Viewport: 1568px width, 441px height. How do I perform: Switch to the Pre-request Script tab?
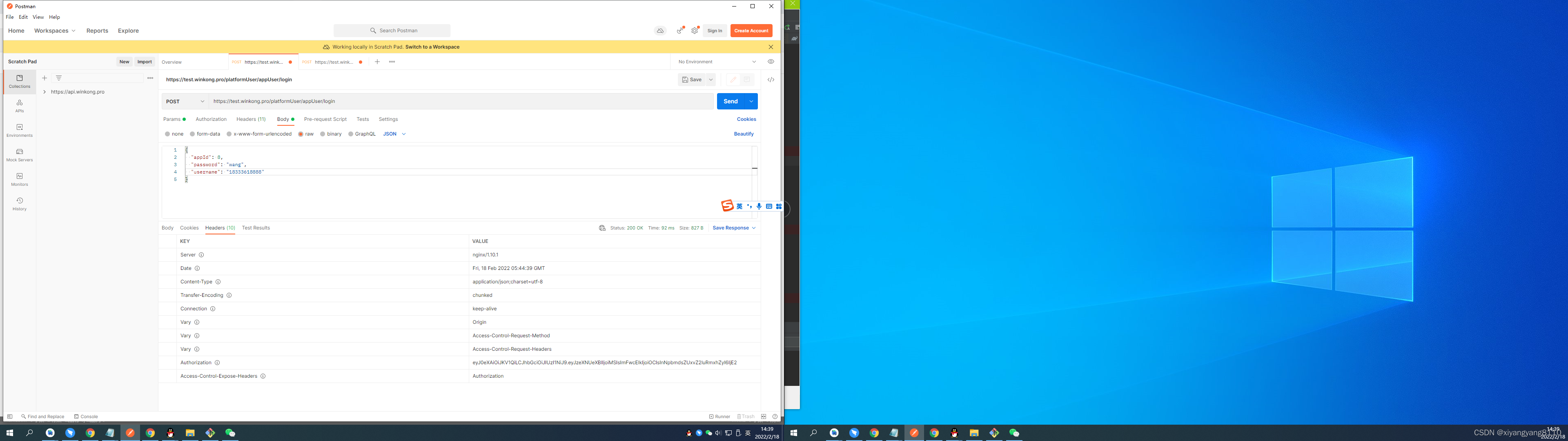tap(325, 119)
